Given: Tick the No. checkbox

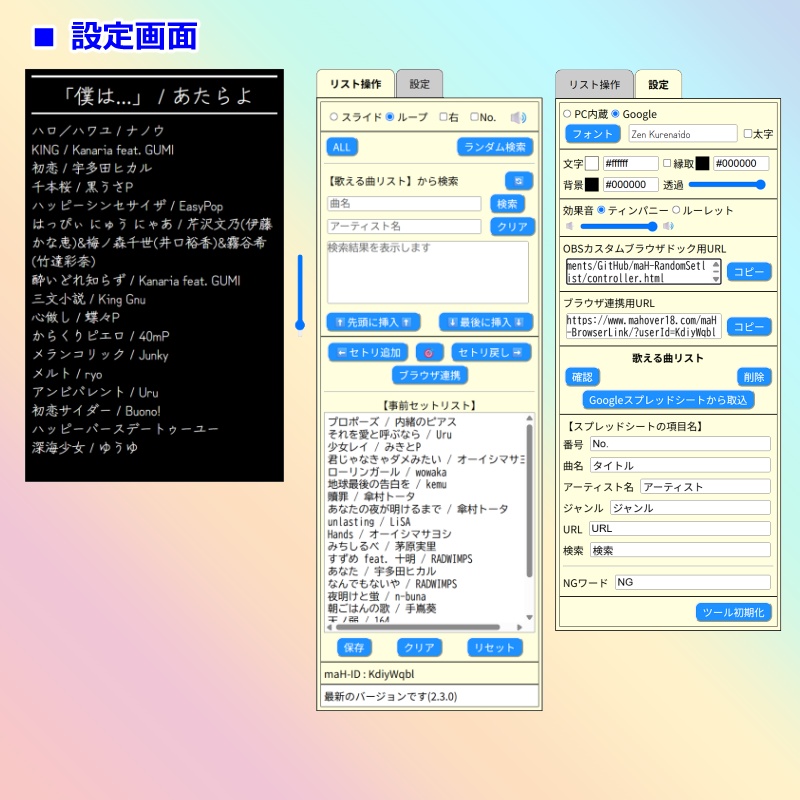Looking at the screenshot, I should (474, 117).
